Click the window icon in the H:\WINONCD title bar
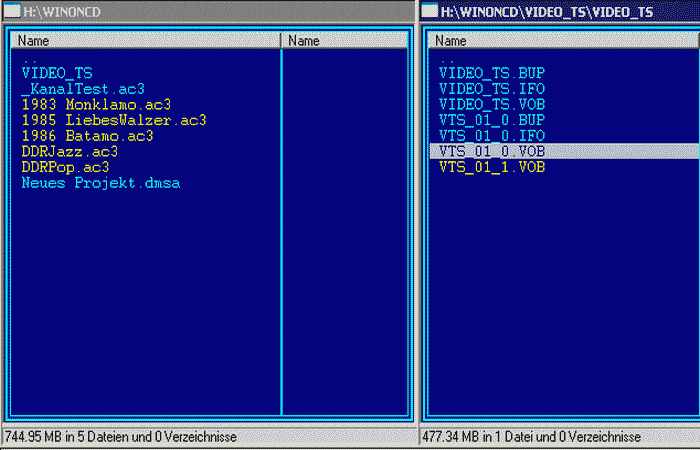This screenshot has height=450, width=700. coord(10,11)
